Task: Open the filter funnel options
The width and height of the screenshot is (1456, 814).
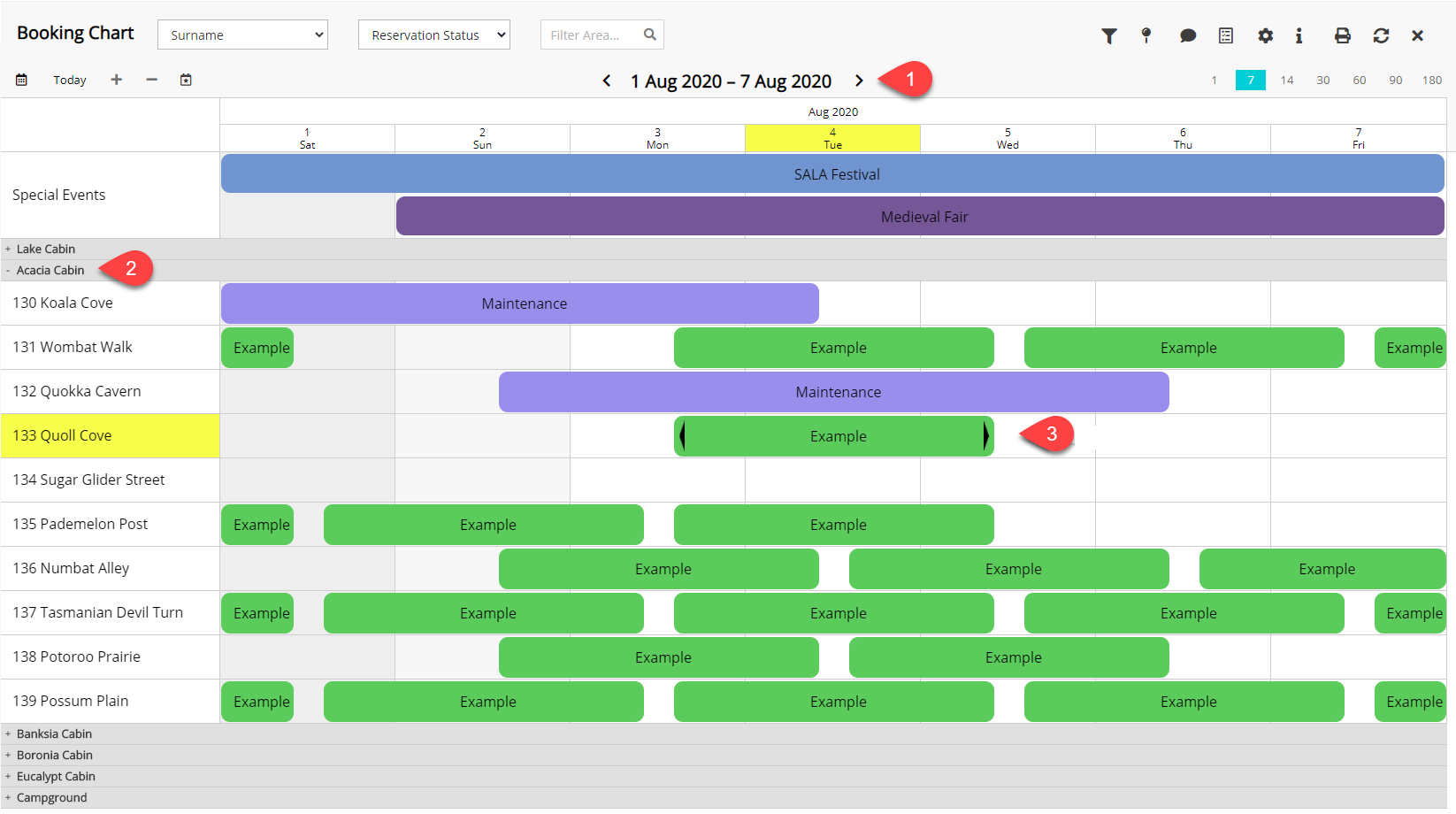Action: (x=1108, y=35)
